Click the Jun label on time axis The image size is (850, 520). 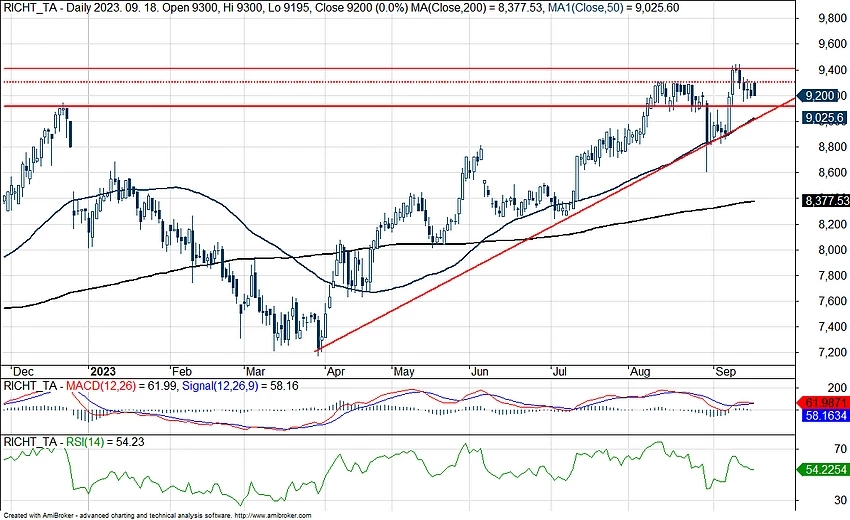[x=480, y=371]
